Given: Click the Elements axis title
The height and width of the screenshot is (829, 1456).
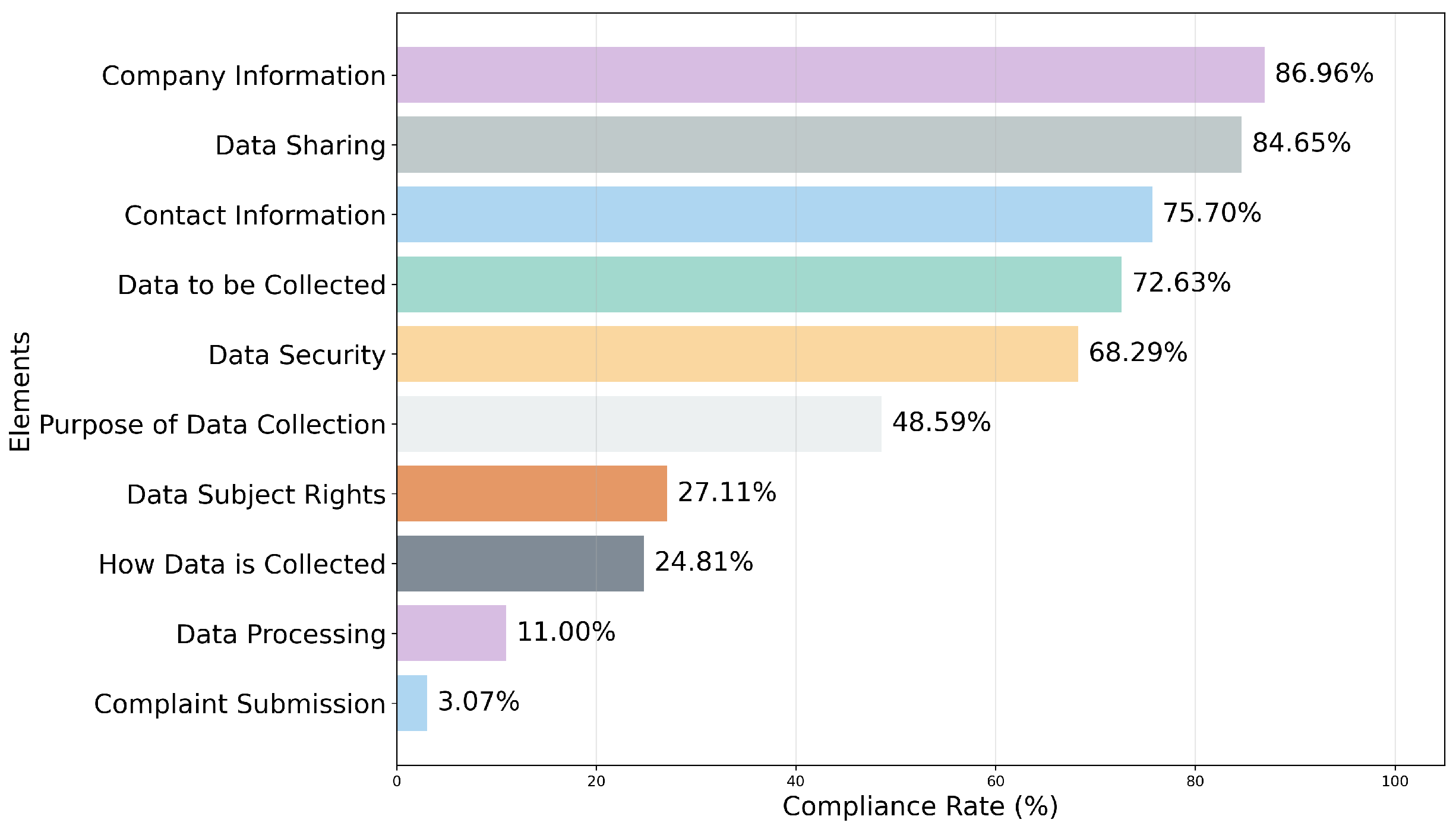Looking at the screenshot, I should 20,392.
